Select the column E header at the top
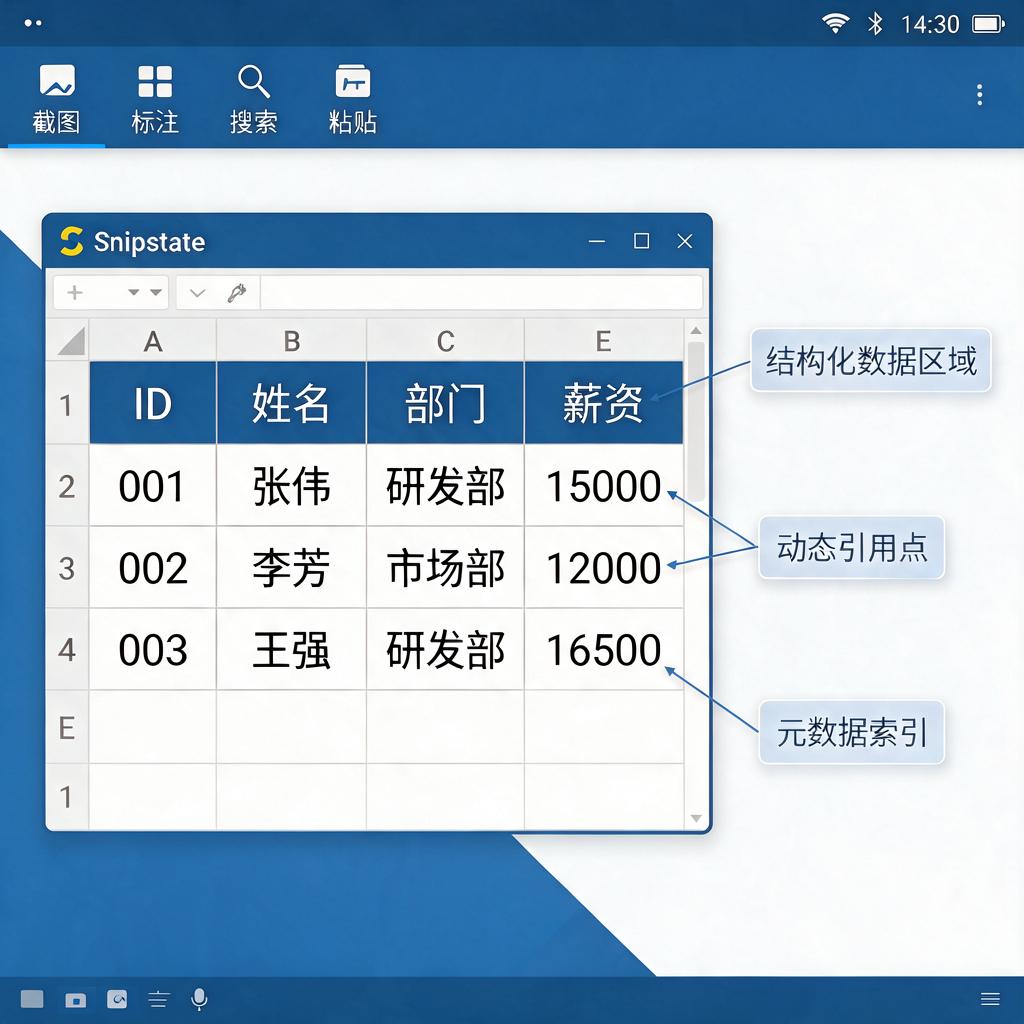This screenshot has width=1024, height=1024. pyautogui.click(x=603, y=341)
